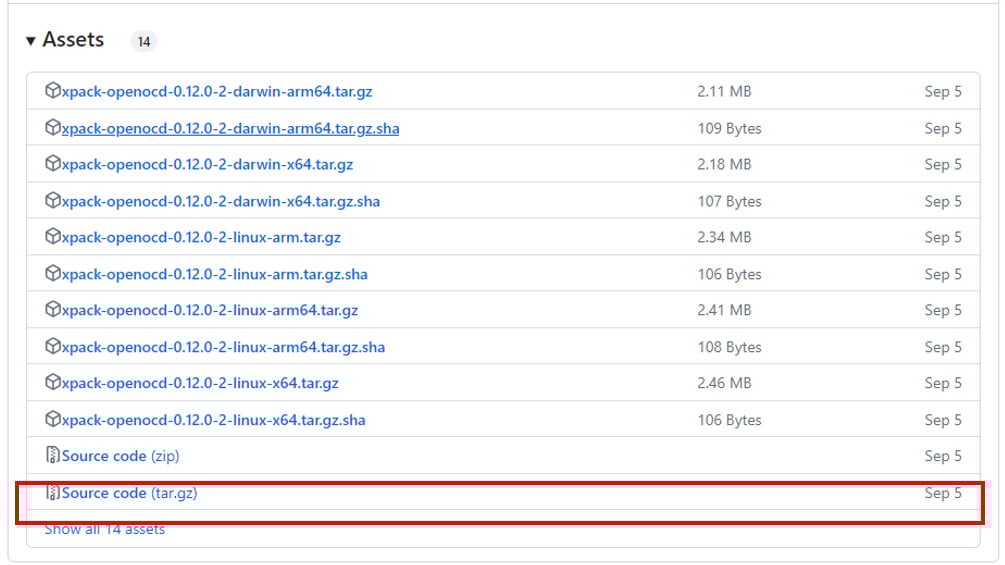This screenshot has height=565, width=1005.
Task: Download Source code (tar.gz)
Action: click(x=129, y=493)
